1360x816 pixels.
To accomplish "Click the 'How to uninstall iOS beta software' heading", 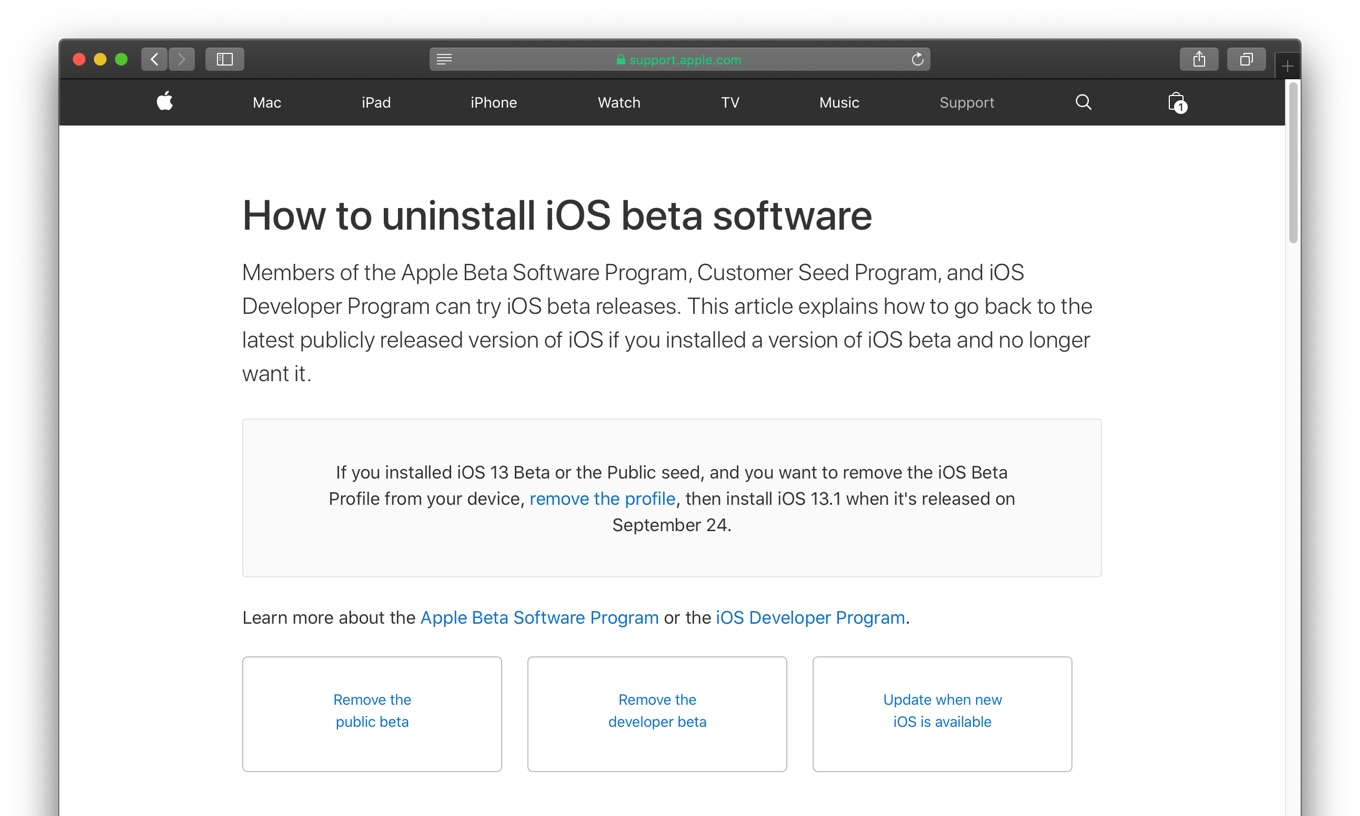I will coord(557,215).
